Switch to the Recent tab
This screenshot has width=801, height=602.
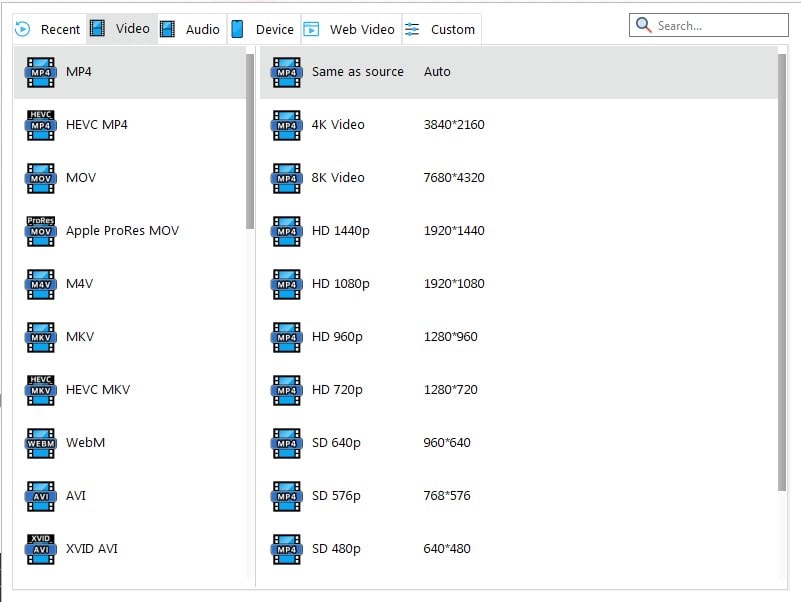(x=48, y=29)
